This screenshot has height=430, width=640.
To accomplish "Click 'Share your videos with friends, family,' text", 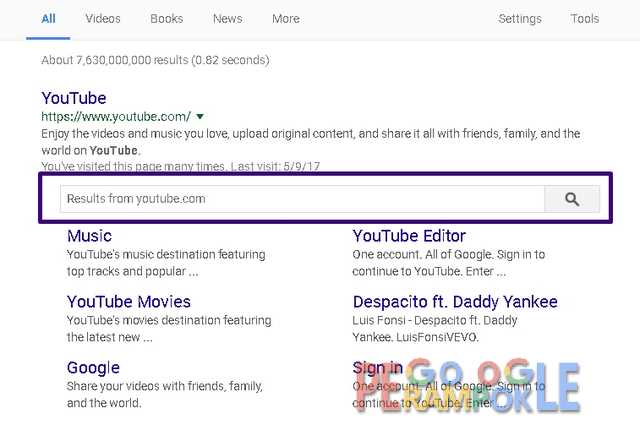I will [x=165, y=386].
